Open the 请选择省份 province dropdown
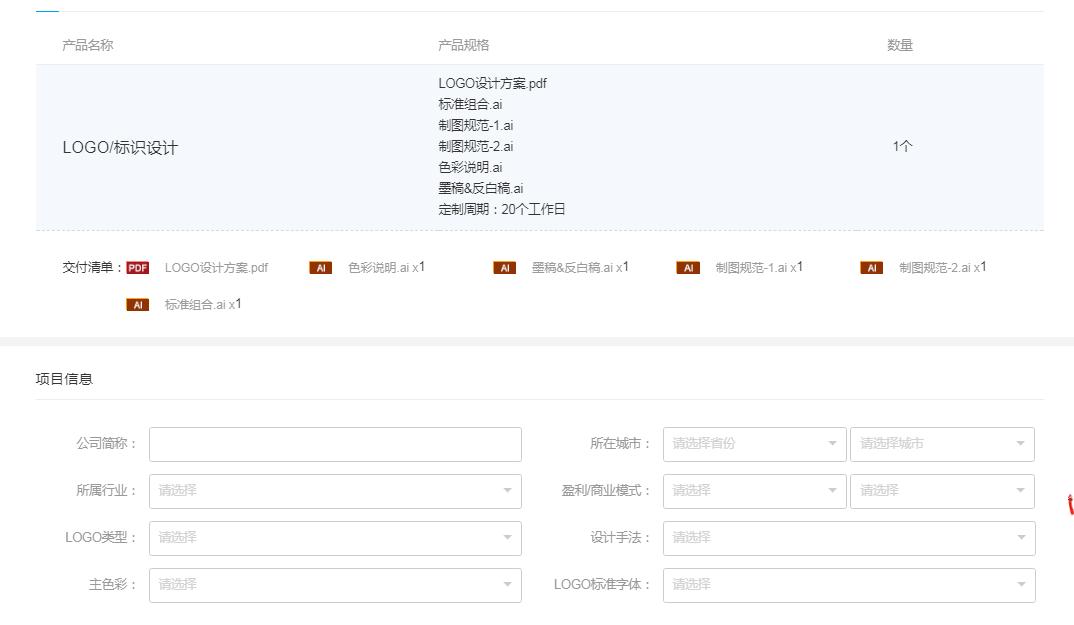The image size is (1074, 625). coord(755,444)
